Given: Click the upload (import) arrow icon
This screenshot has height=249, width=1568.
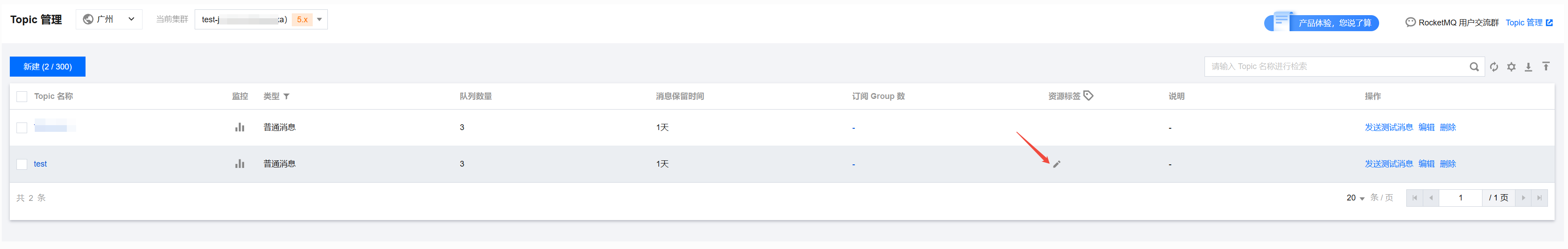Looking at the screenshot, I should click(x=1546, y=66).
